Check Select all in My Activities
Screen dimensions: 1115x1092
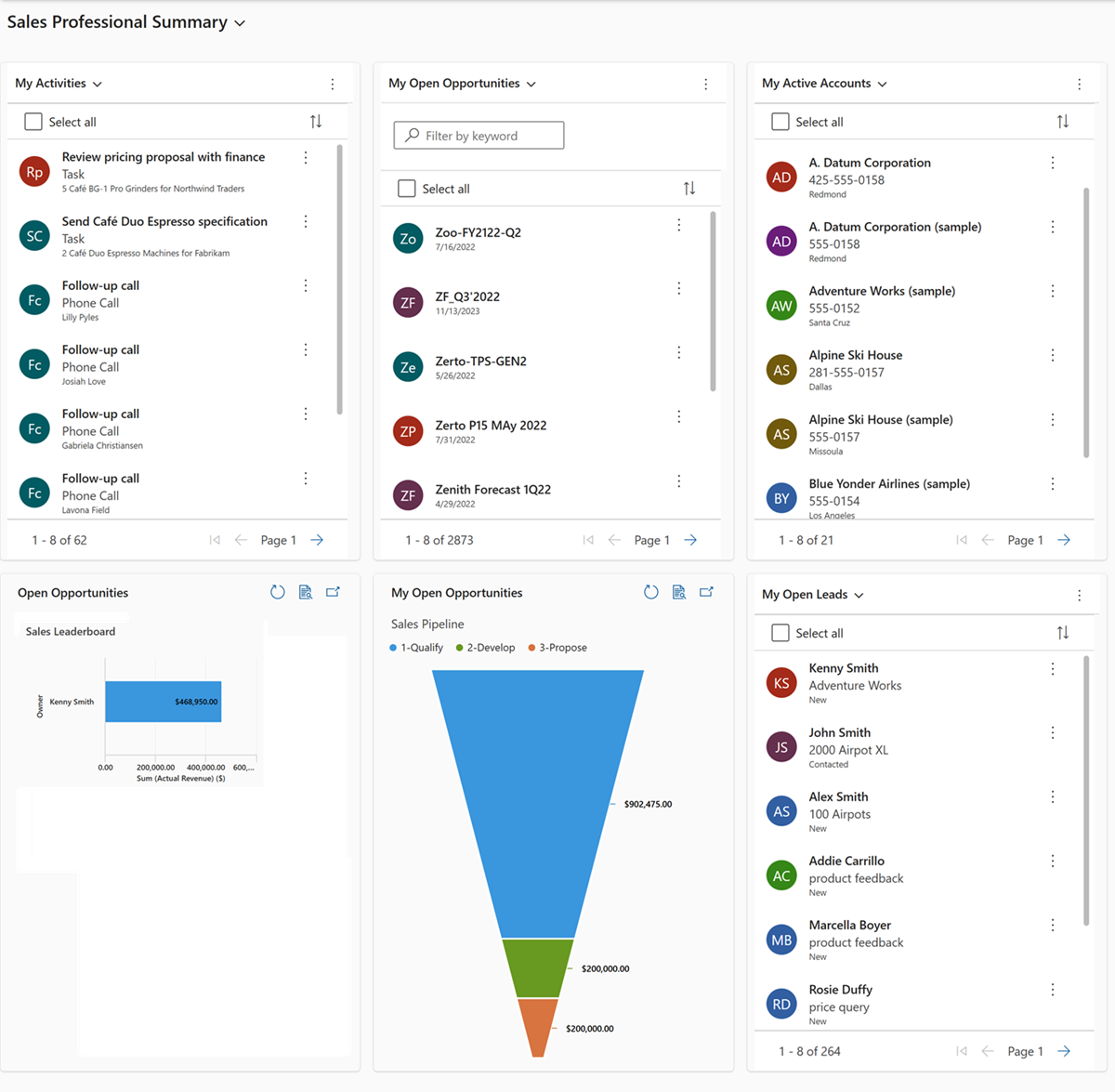pos(33,121)
